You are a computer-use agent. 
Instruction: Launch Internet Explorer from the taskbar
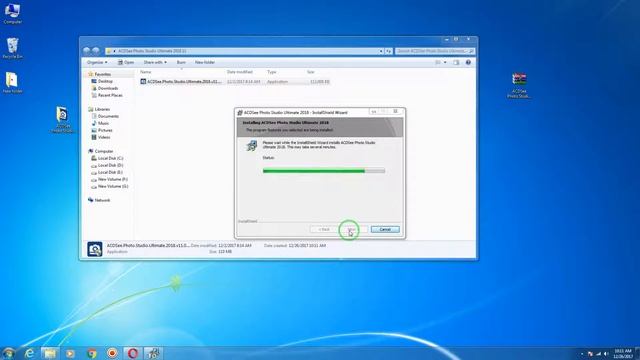pos(29,353)
